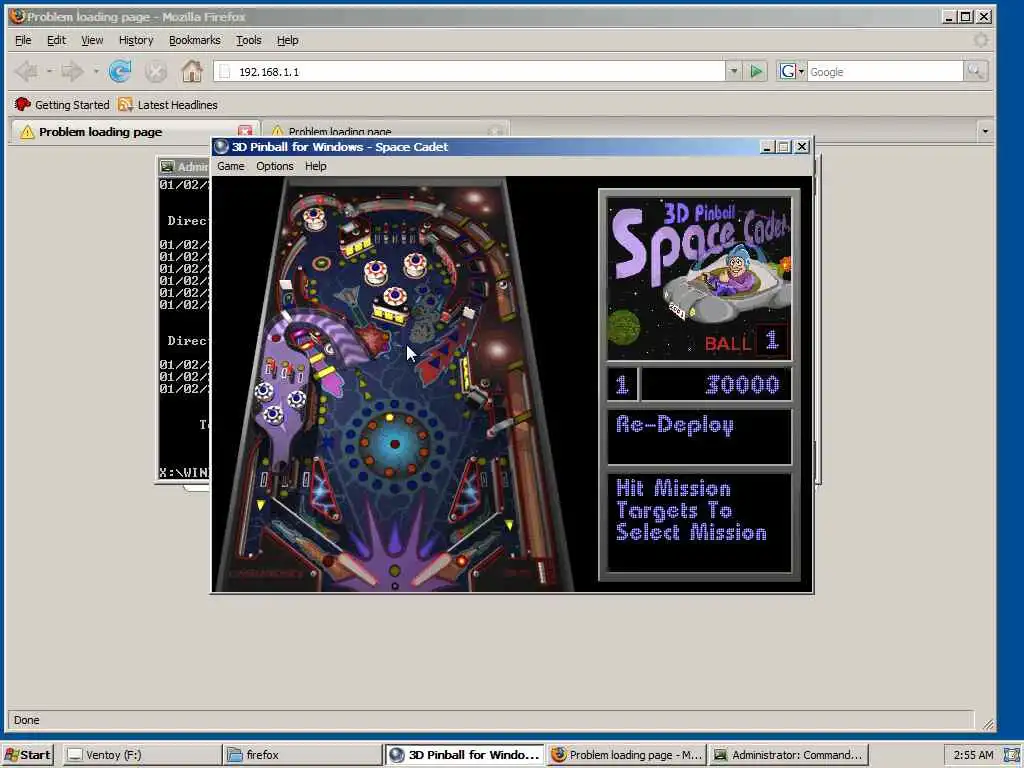Close the first Problem loading page tab
Viewport: 1024px width, 768px height.
pyautogui.click(x=245, y=131)
